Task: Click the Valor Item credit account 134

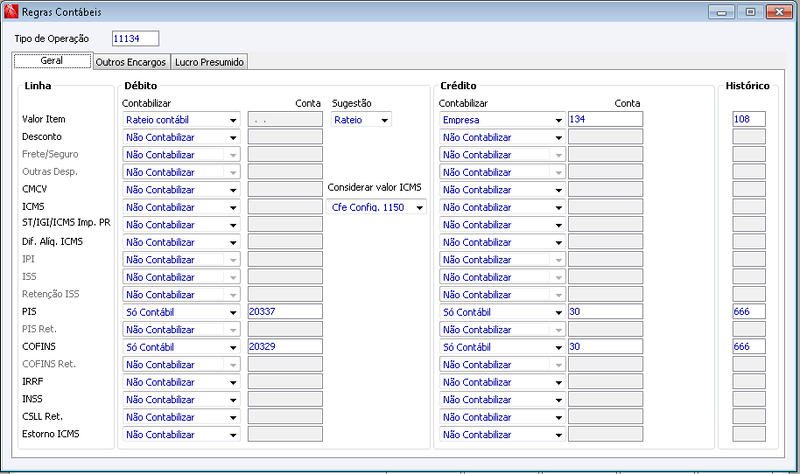Action: [x=605, y=119]
